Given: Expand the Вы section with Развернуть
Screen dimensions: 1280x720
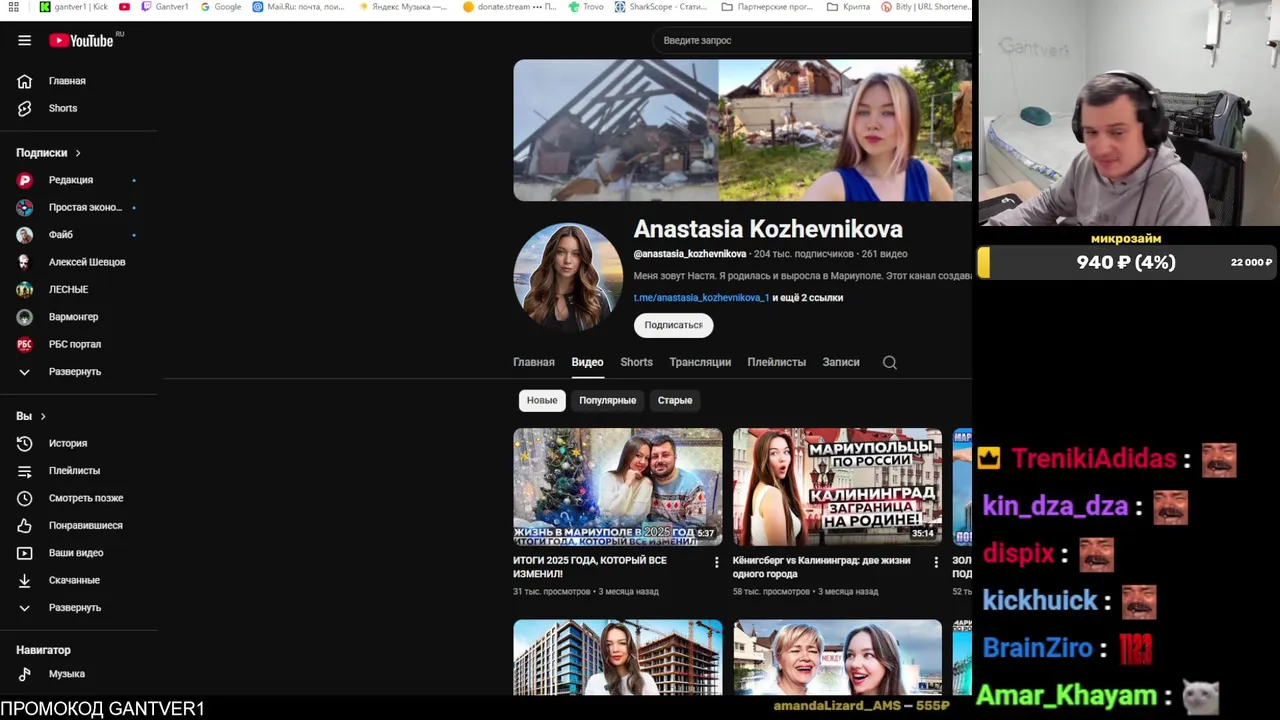Looking at the screenshot, I should (x=75, y=608).
